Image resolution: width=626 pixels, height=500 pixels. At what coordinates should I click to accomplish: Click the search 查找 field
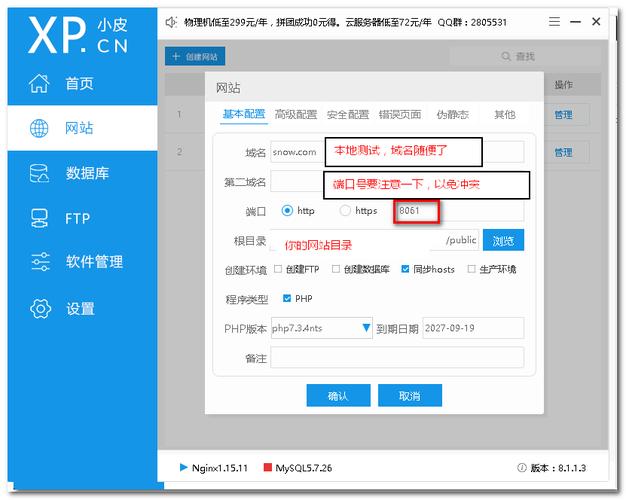[524, 56]
